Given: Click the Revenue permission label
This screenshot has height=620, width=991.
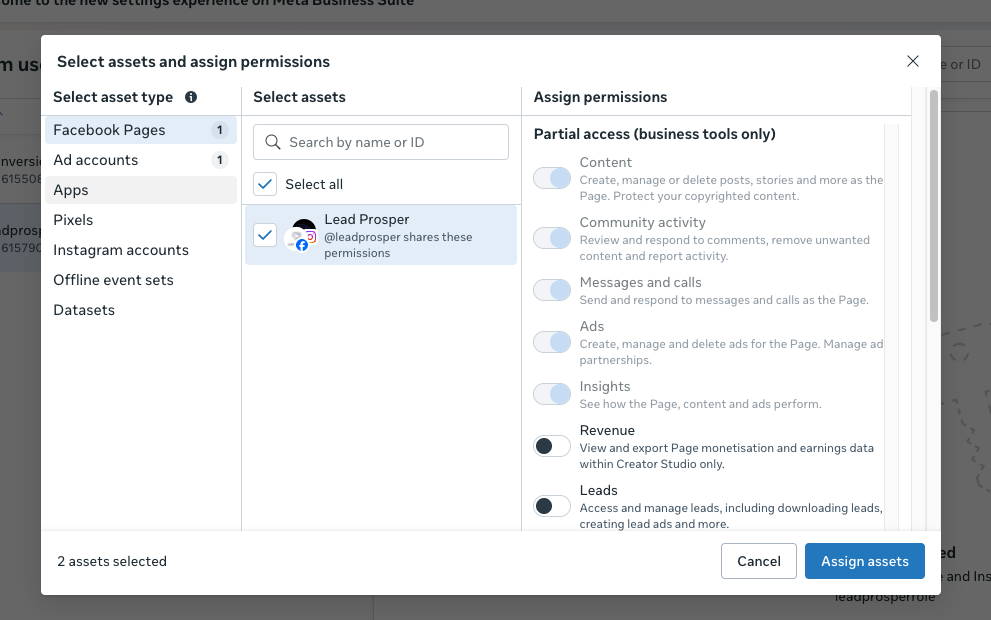Looking at the screenshot, I should (607, 430).
